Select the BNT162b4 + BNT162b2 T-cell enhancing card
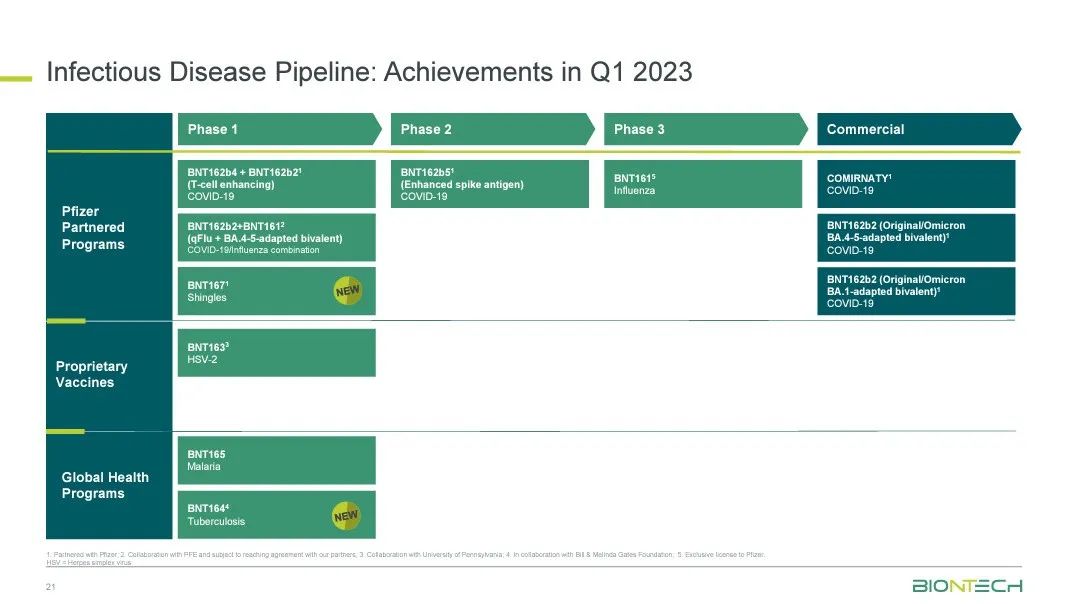1070x604 pixels. pyautogui.click(x=276, y=184)
